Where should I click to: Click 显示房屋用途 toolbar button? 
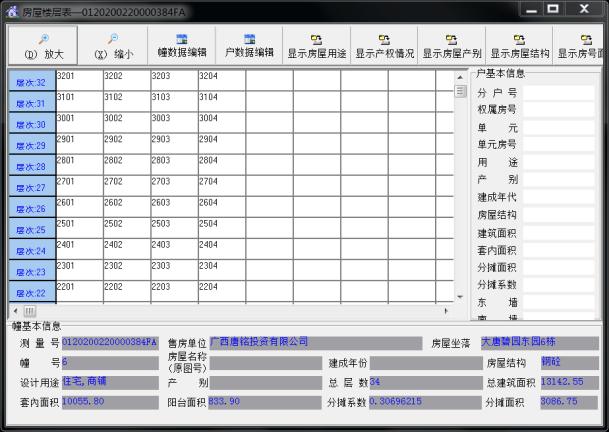tap(317, 45)
